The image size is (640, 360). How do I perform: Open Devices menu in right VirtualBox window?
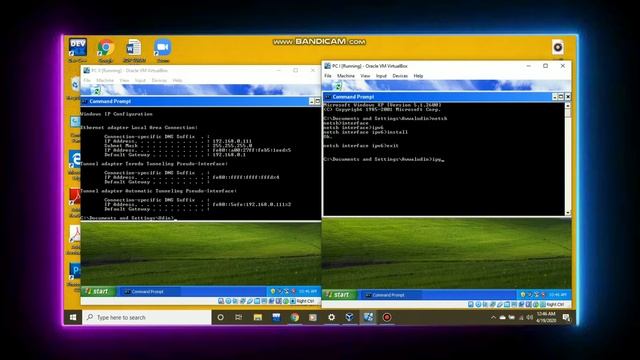click(x=400, y=76)
